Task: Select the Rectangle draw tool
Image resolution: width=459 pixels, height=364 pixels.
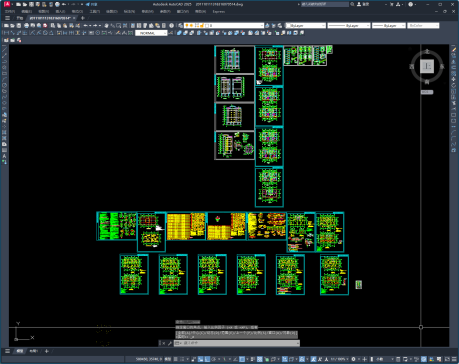Action: point(4,74)
